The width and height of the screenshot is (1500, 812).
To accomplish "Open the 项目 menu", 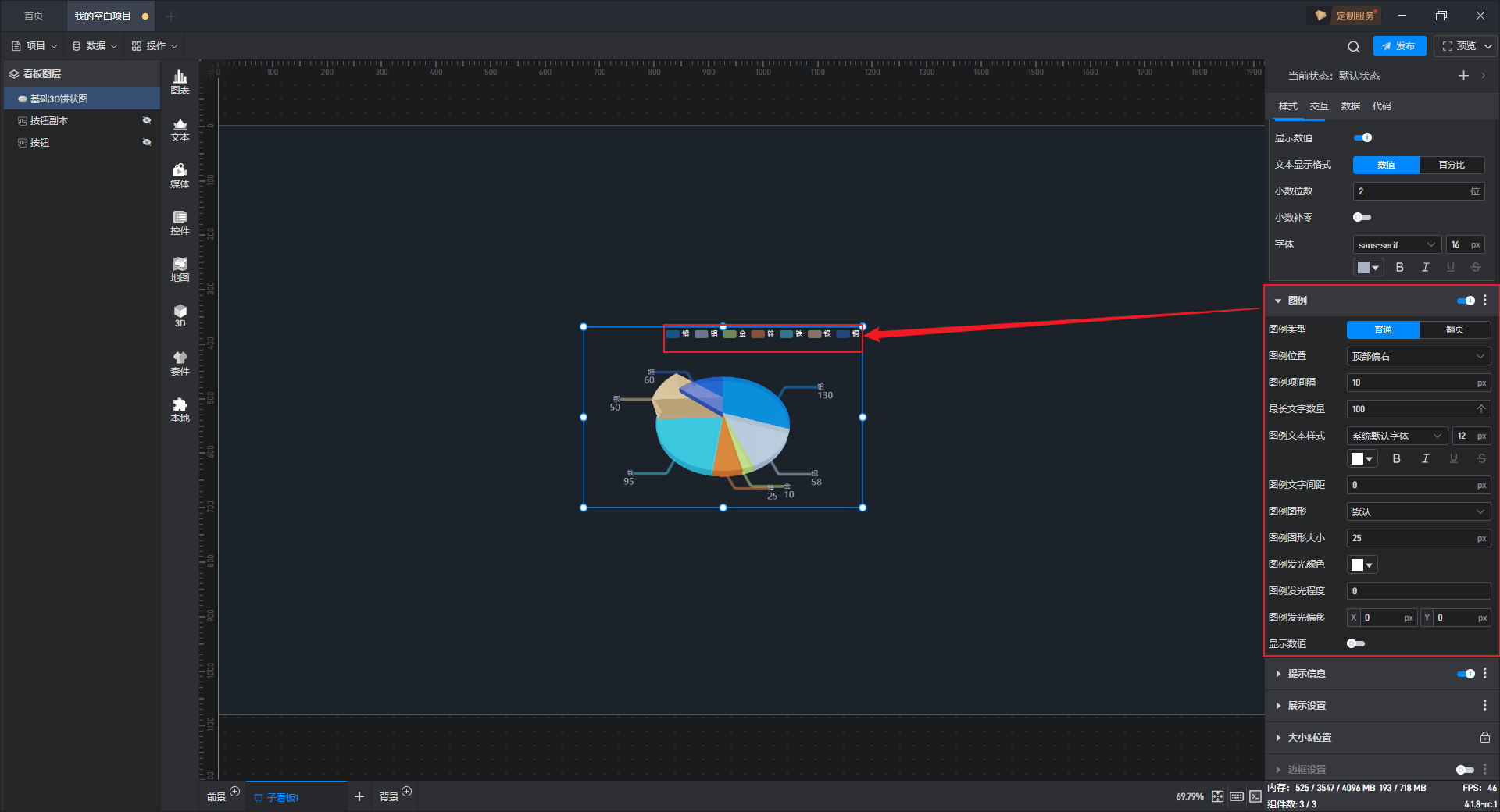I will point(34,46).
